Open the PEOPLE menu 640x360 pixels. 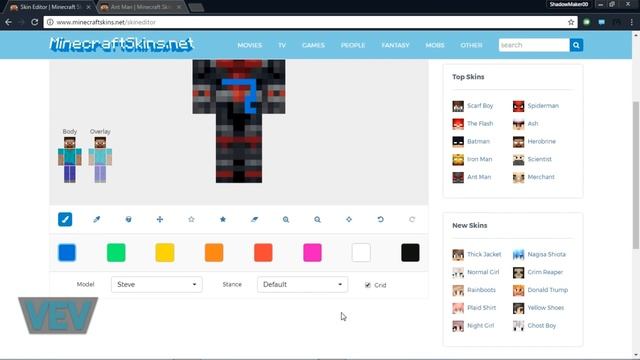(353, 45)
